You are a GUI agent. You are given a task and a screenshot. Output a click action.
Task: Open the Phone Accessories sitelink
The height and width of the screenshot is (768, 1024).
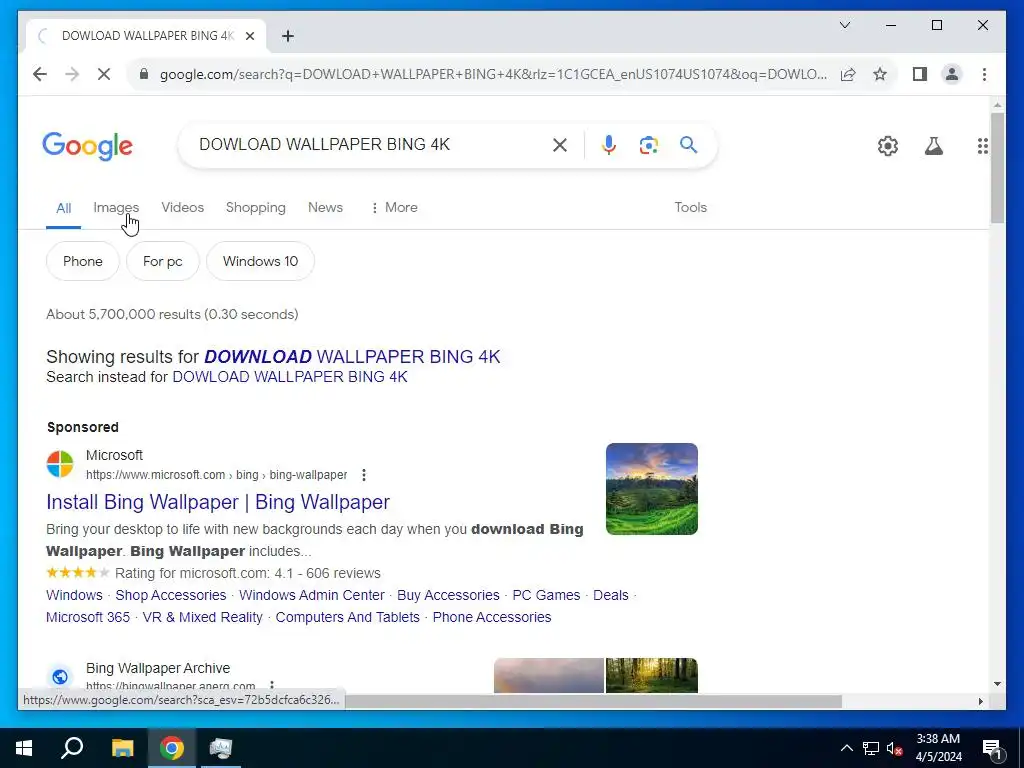tap(492, 617)
